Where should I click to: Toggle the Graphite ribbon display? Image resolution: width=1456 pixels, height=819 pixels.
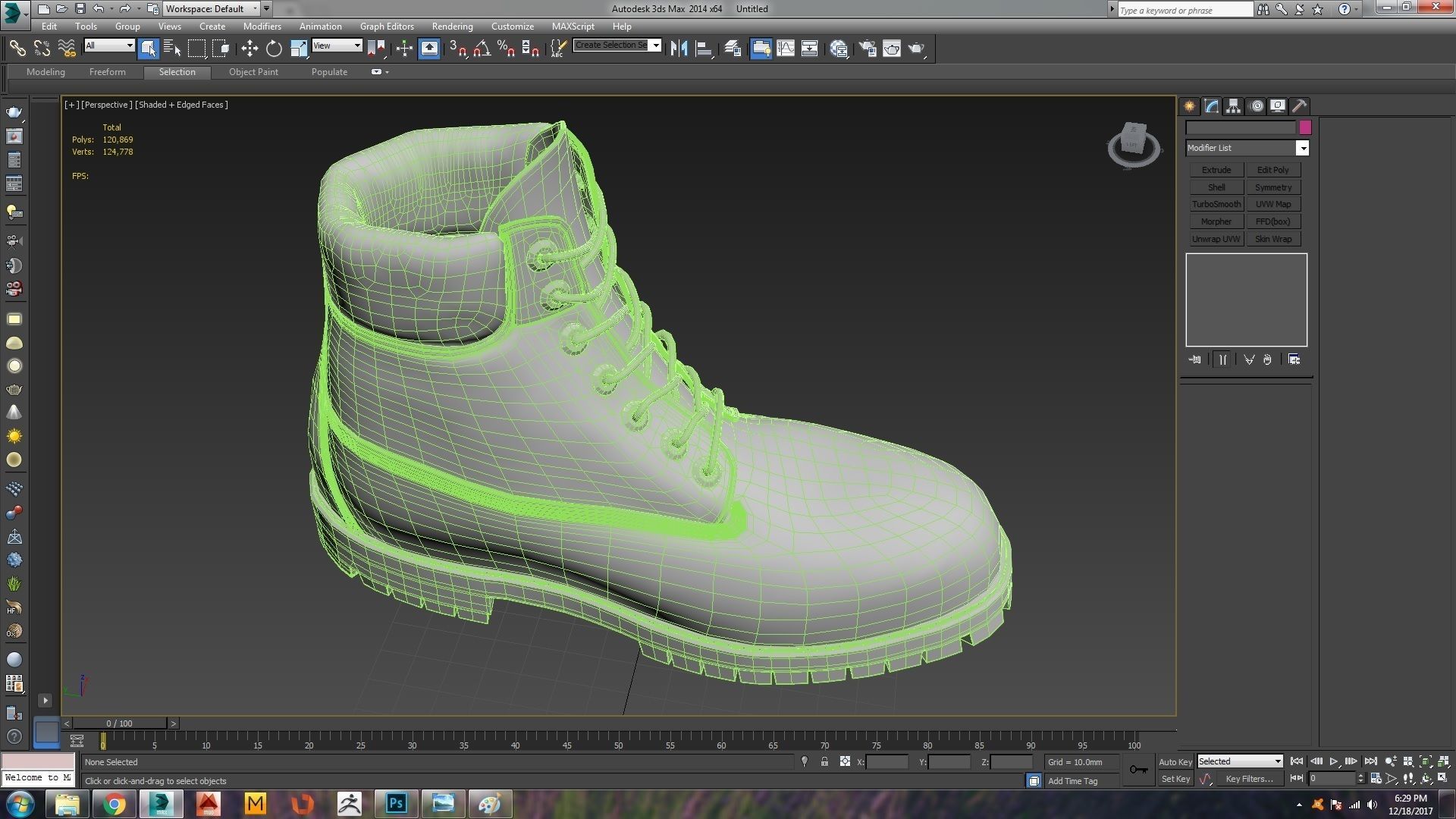click(x=761, y=49)
